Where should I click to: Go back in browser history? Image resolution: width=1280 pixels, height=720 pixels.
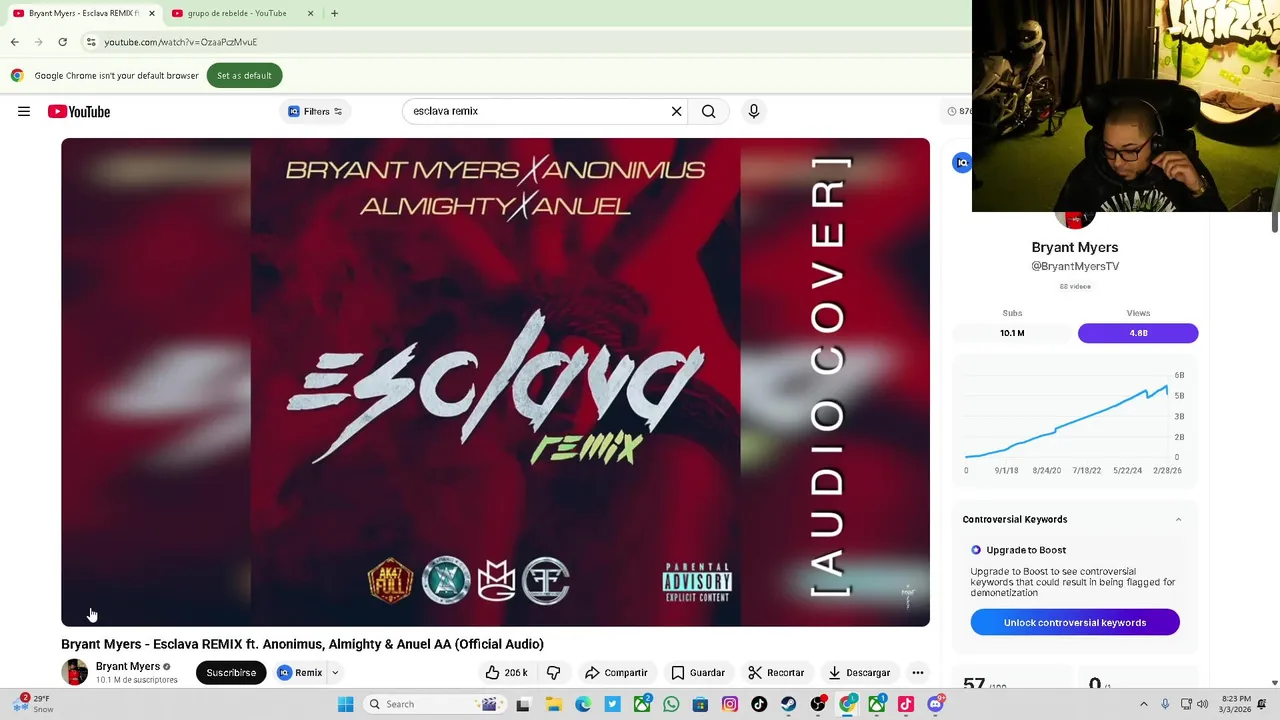(x=14, y=42)
